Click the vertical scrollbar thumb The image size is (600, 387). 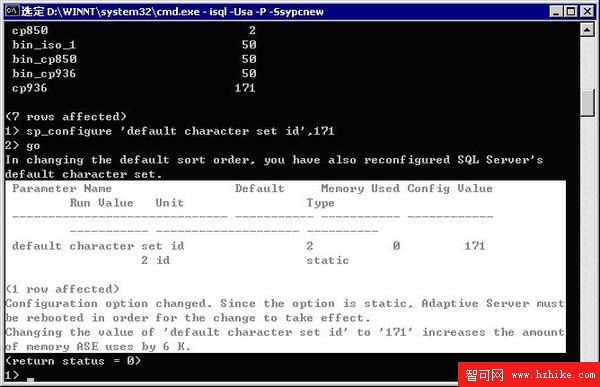click(587, 102)
